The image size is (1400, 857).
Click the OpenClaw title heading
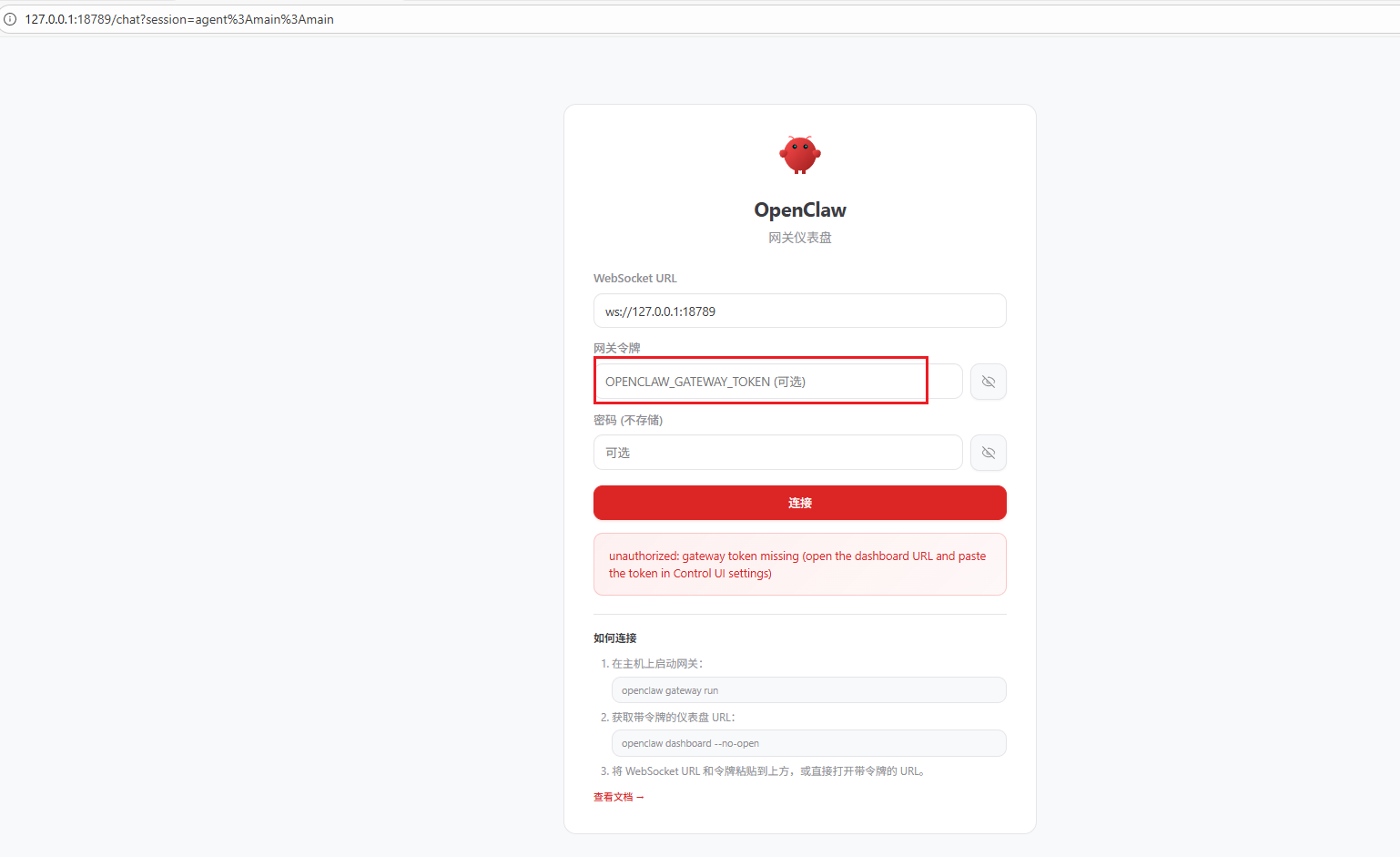(800, 210)
